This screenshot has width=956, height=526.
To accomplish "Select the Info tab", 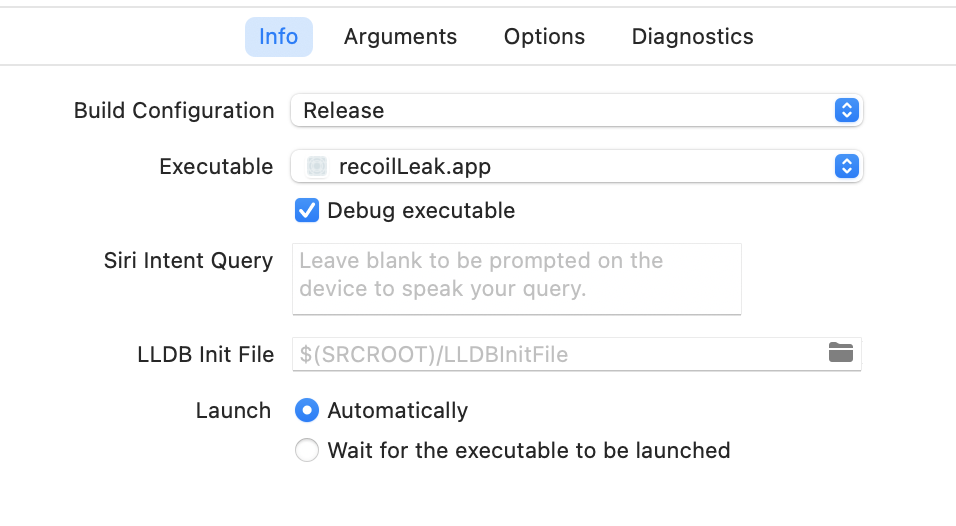I will click(x=279, y=37).
